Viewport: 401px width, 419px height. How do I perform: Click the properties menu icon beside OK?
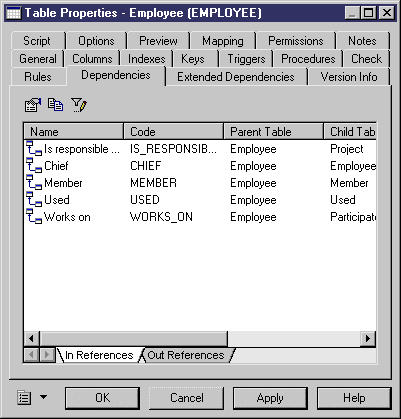tap(24, 398)
